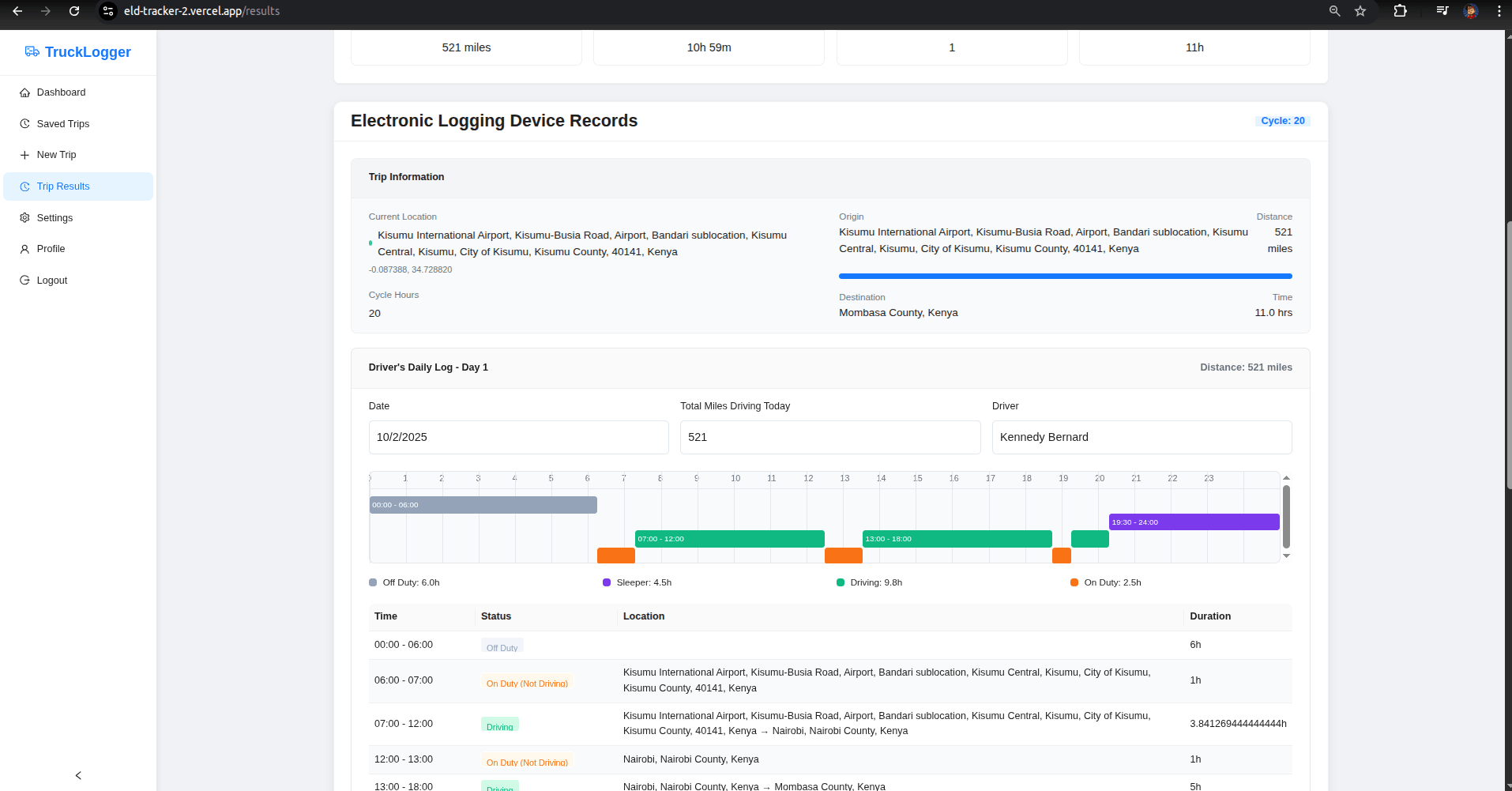Click the green 07:00 - 12:00 driving bar
The image size is (1512, 791).
point(729,539)
